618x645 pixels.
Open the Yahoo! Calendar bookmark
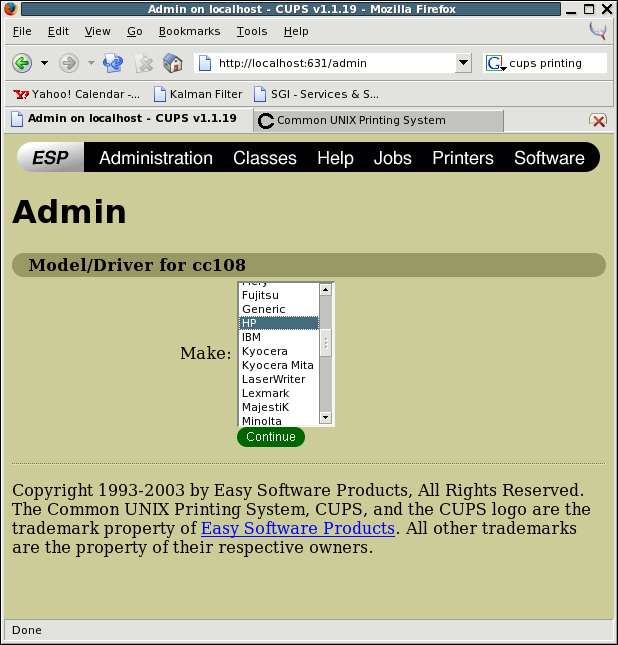pos(77,94)
